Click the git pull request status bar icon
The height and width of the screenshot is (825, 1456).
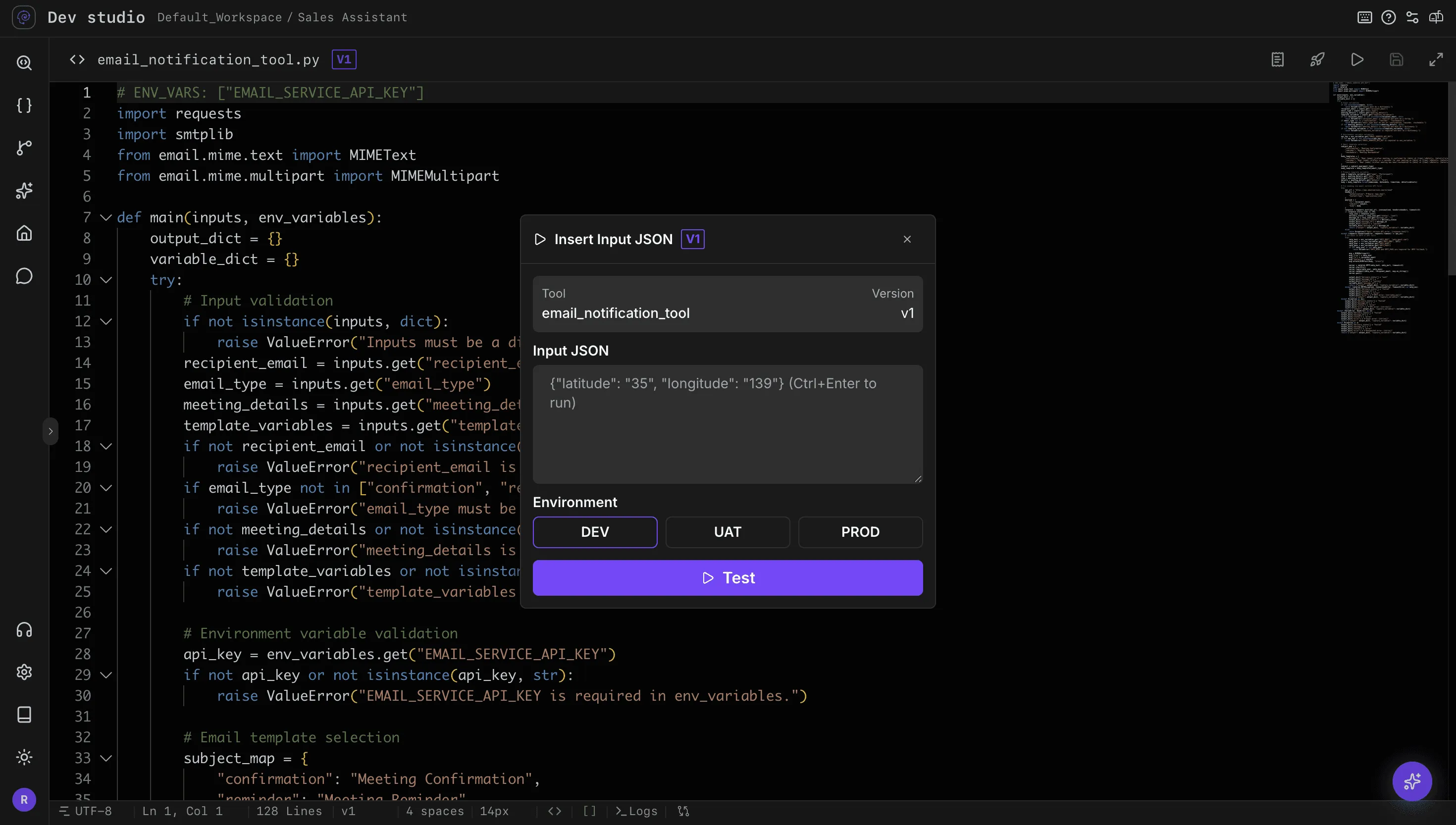click(x=684, y=811)
